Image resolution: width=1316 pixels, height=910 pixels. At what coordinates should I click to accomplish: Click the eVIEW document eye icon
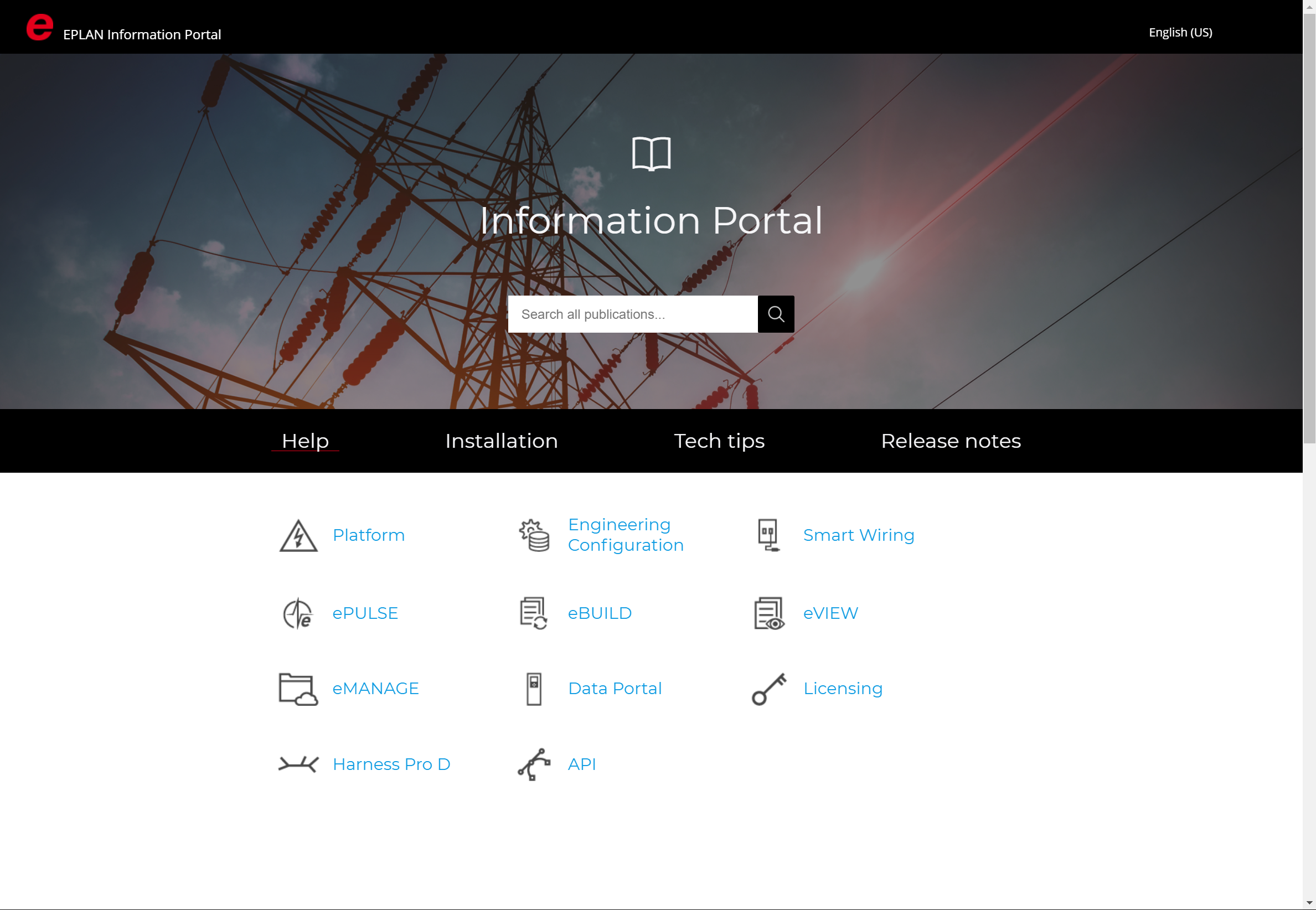click(x=768, y=613)
